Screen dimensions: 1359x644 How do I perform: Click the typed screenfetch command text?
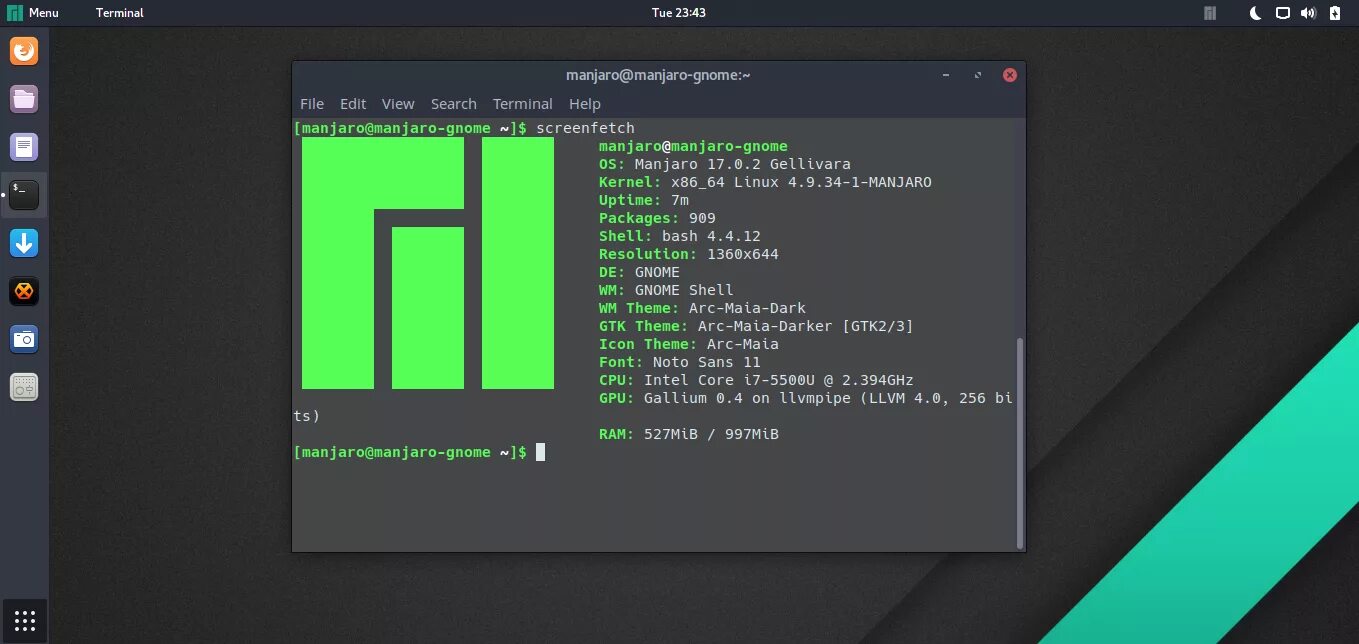pyautogui.click(x=586, y=128)
